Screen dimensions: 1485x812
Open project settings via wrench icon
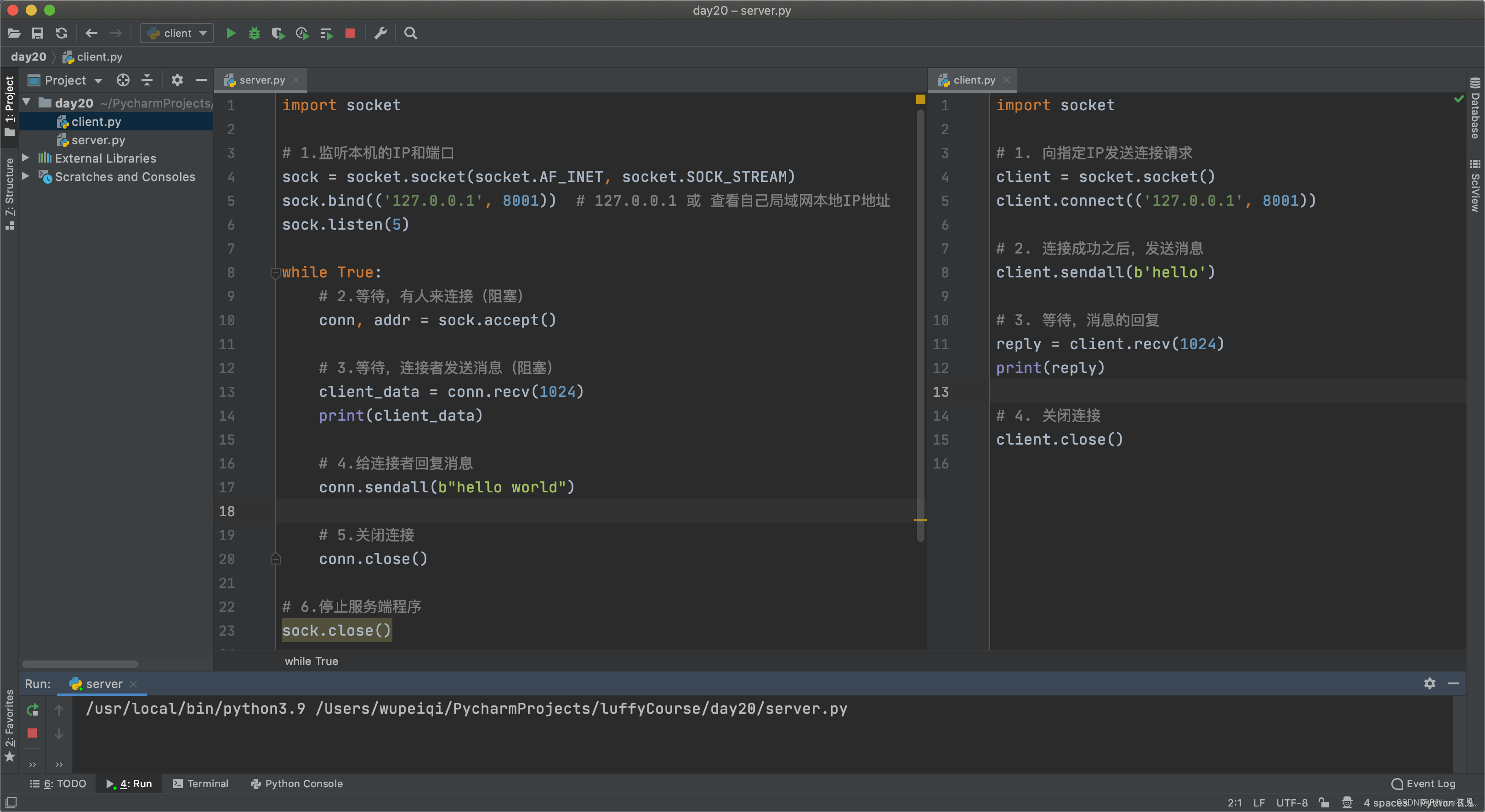(380, 33)
